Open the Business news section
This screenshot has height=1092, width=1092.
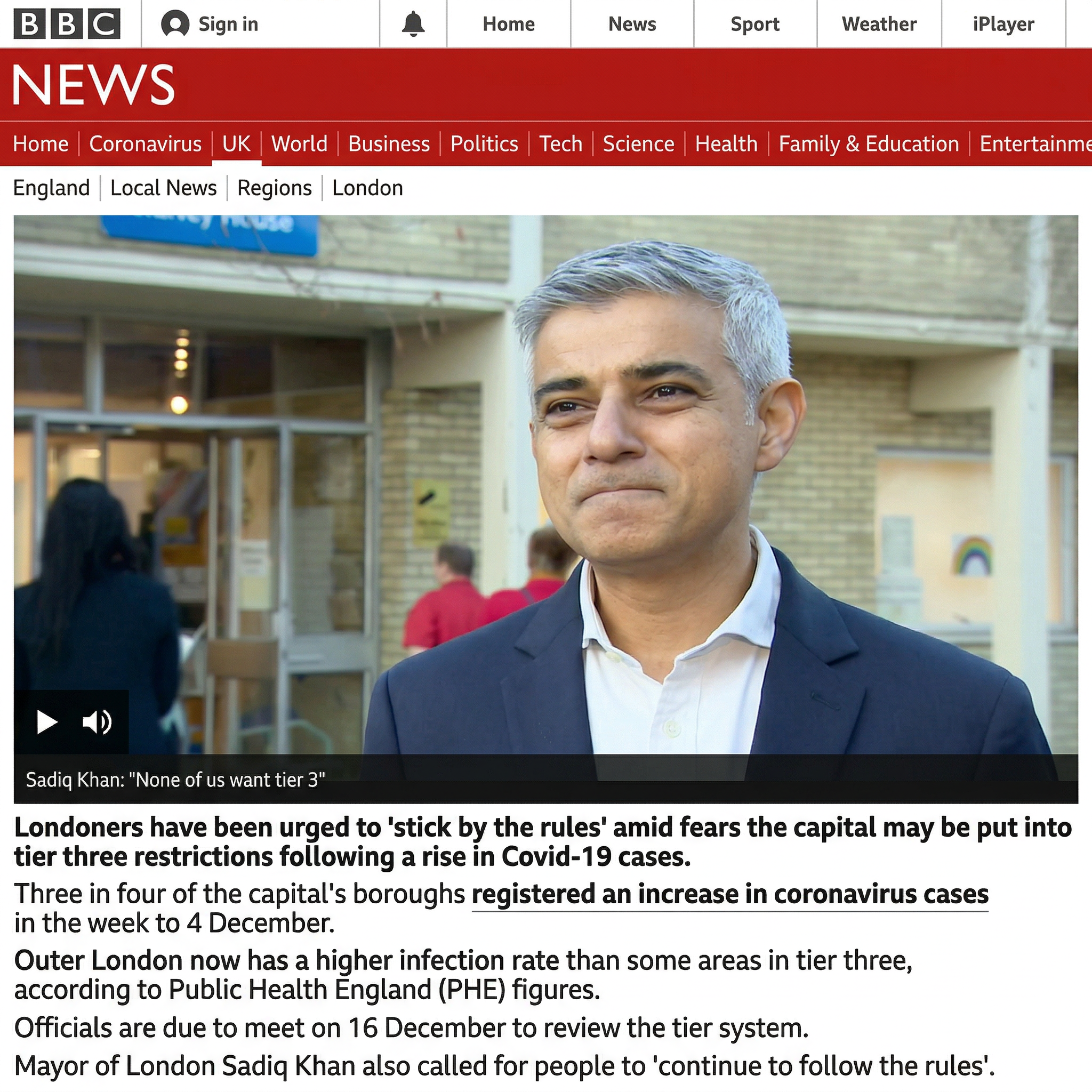(x=389, y=143)
